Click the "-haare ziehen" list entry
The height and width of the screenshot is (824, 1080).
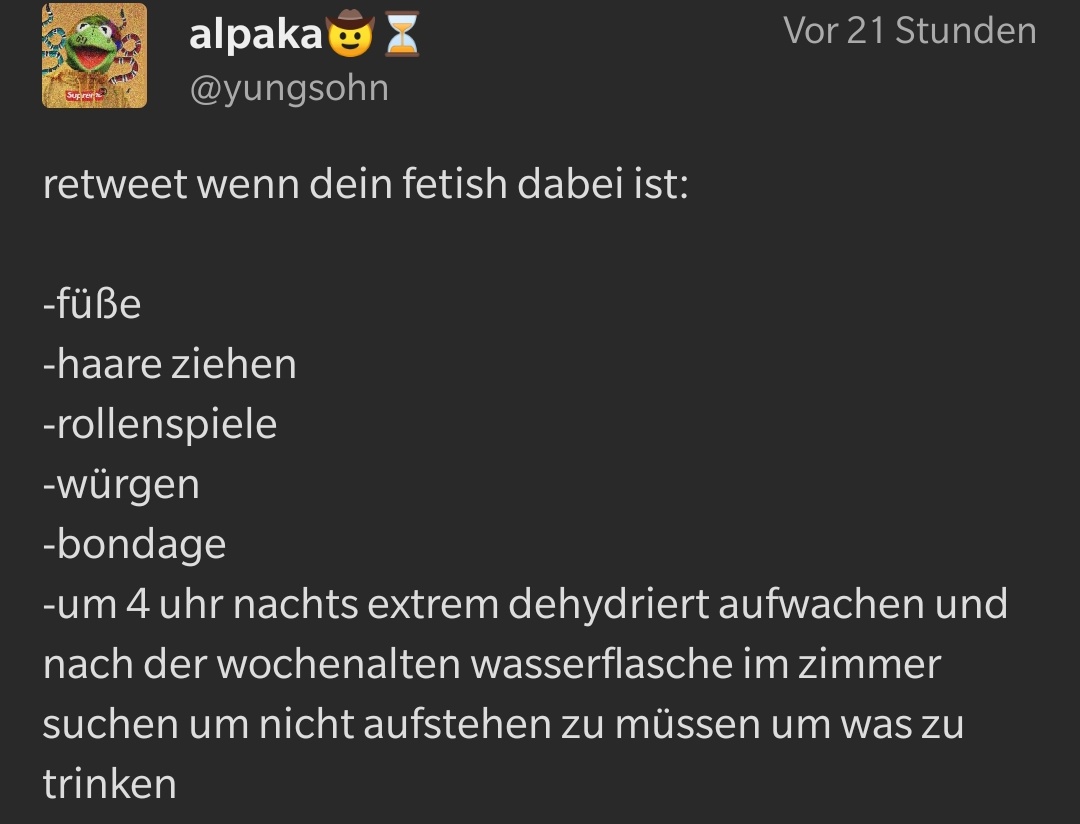point(170,364)
